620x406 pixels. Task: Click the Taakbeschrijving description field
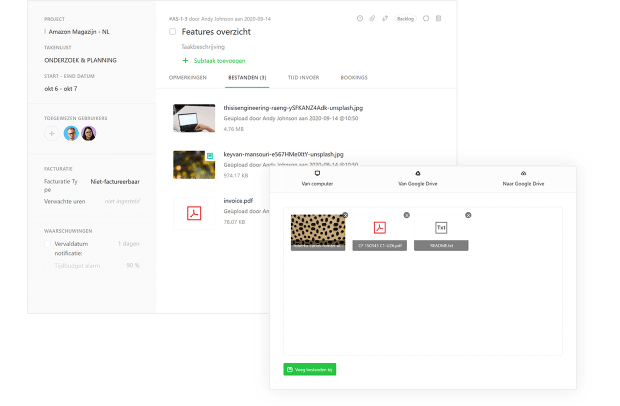(x=203, y=47)
